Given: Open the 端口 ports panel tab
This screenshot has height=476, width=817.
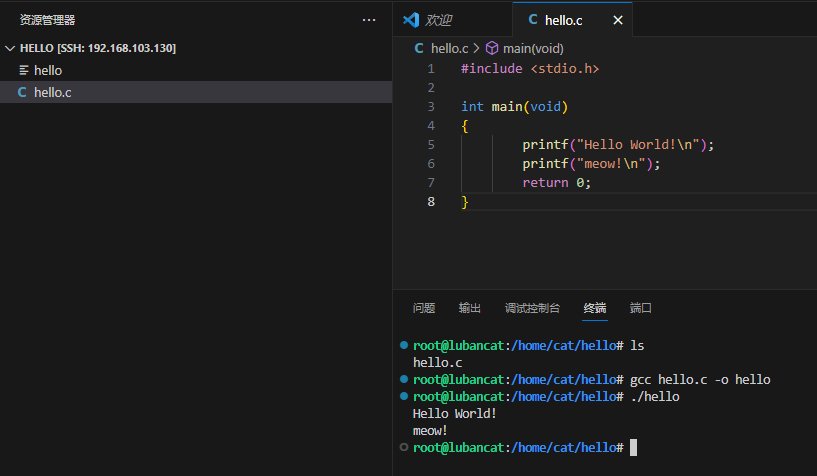Looking at the screenshot, I should coord(640,308).
